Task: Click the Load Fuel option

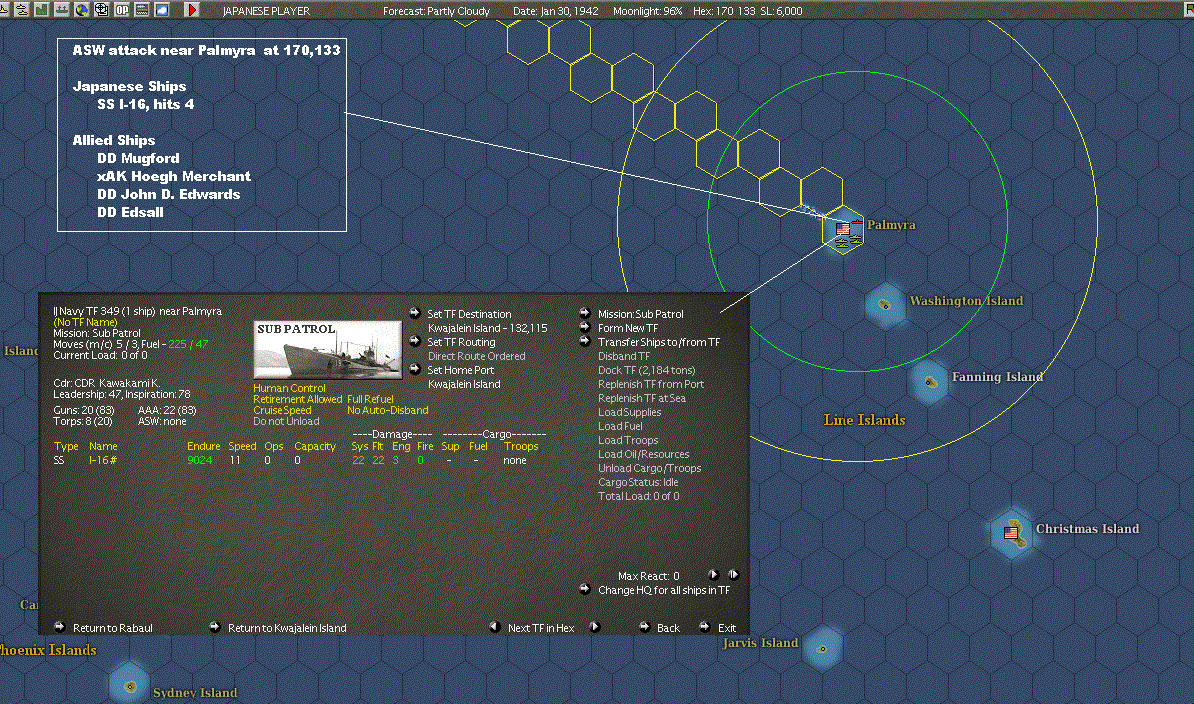Action: pyautogui.click(x=620, y=426)
